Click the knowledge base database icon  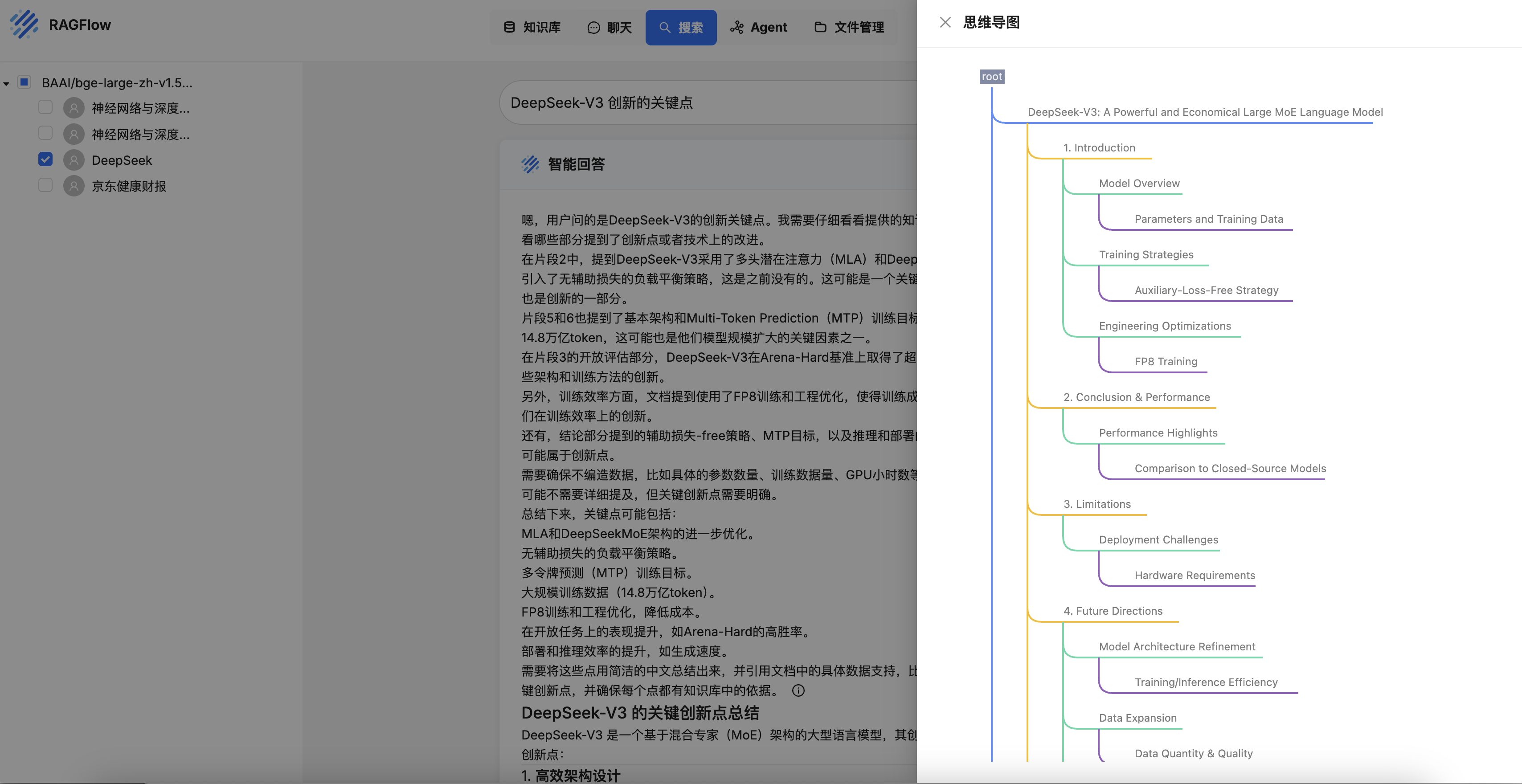coord(509,27)
